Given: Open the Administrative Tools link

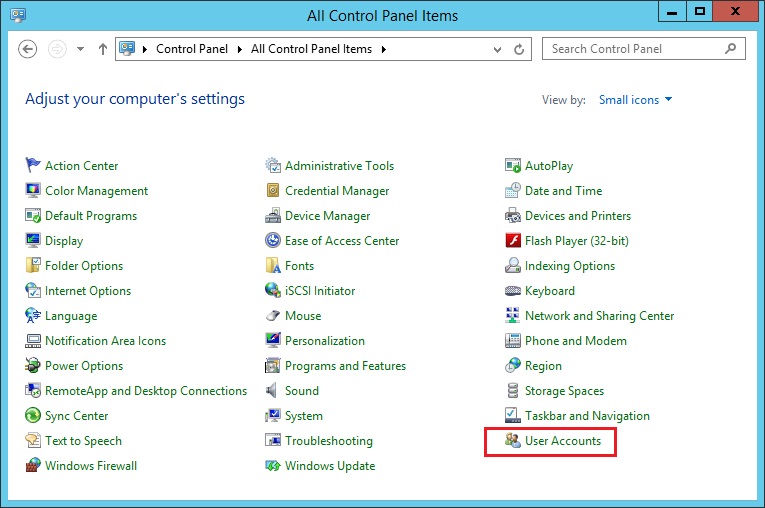Looking at the screenshot, I should (339, 166).
